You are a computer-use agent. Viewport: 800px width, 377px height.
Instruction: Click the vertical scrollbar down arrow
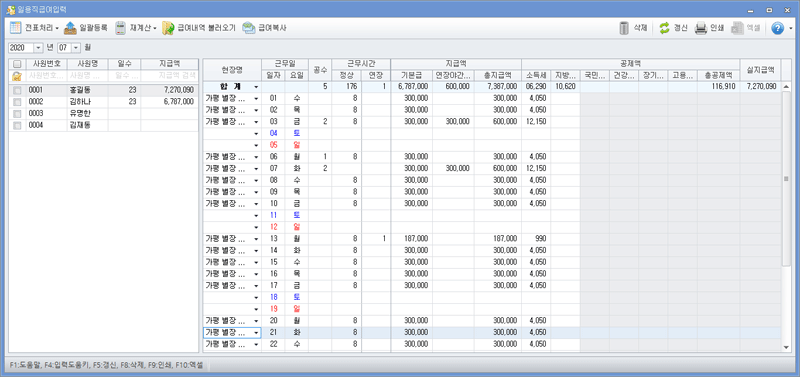786,347
